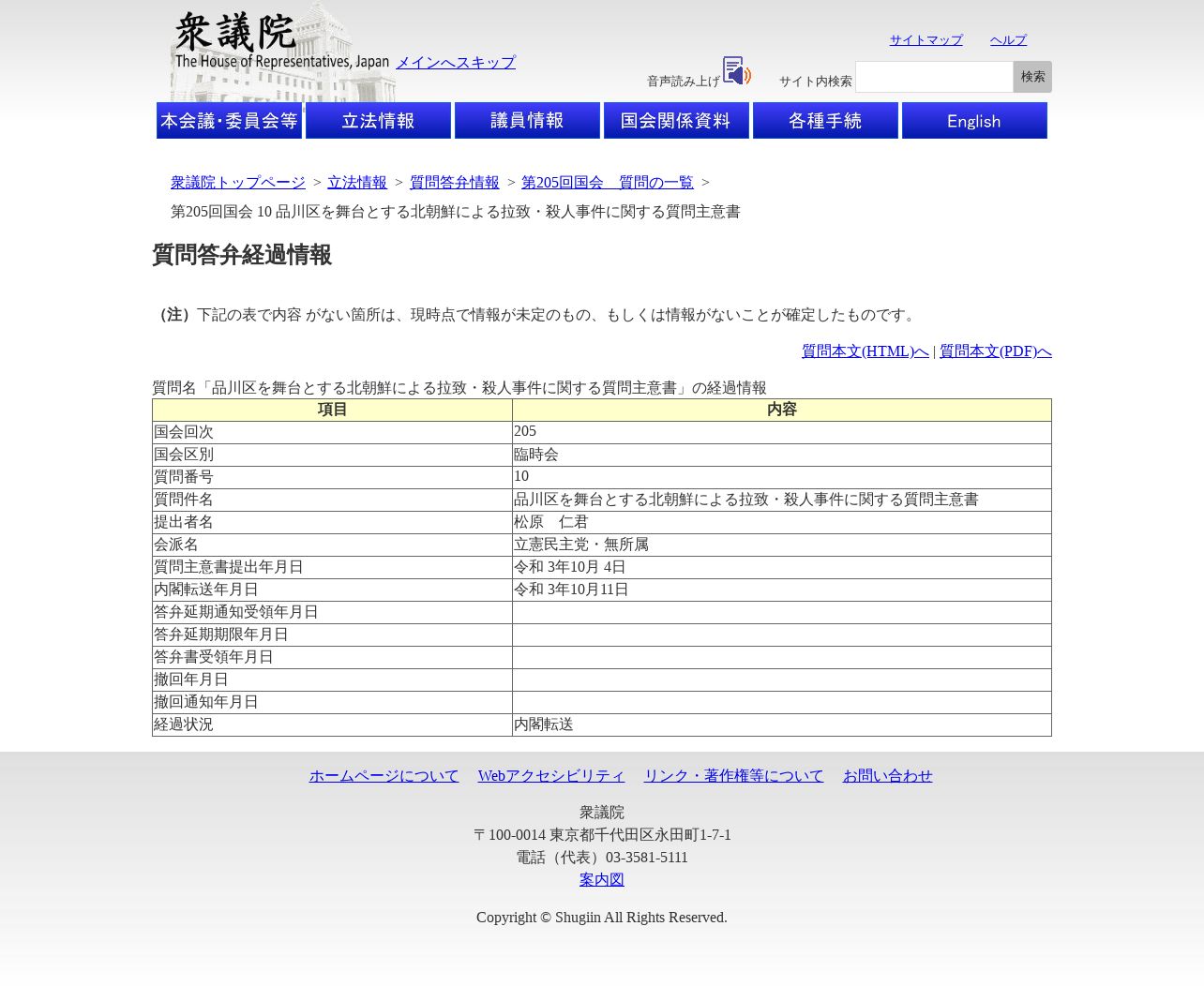
Task: Select the 立憲民主党・無所属 cell
Action: click(x=782, y=545)
